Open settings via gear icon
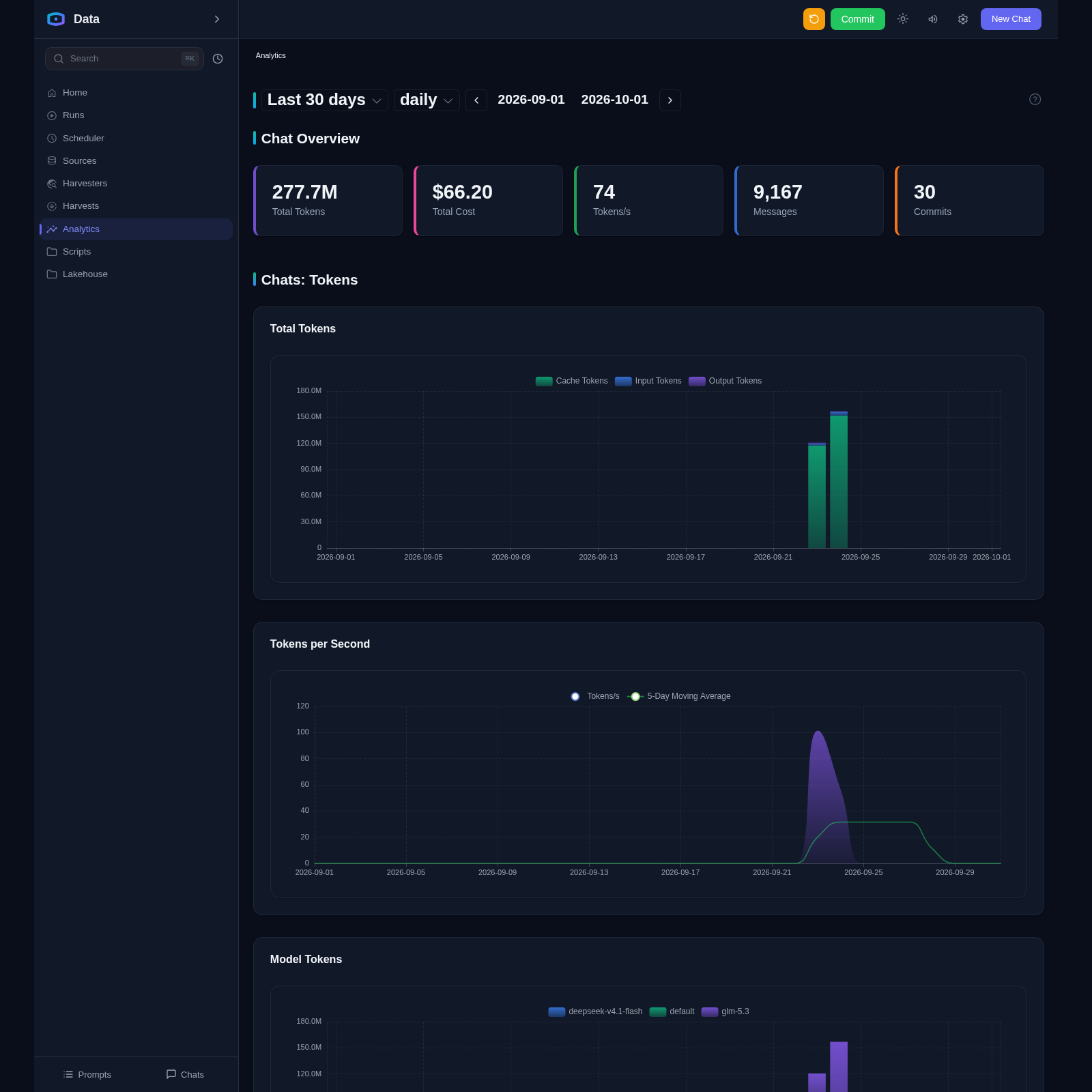1092x1092 pixels. [963, 19]
